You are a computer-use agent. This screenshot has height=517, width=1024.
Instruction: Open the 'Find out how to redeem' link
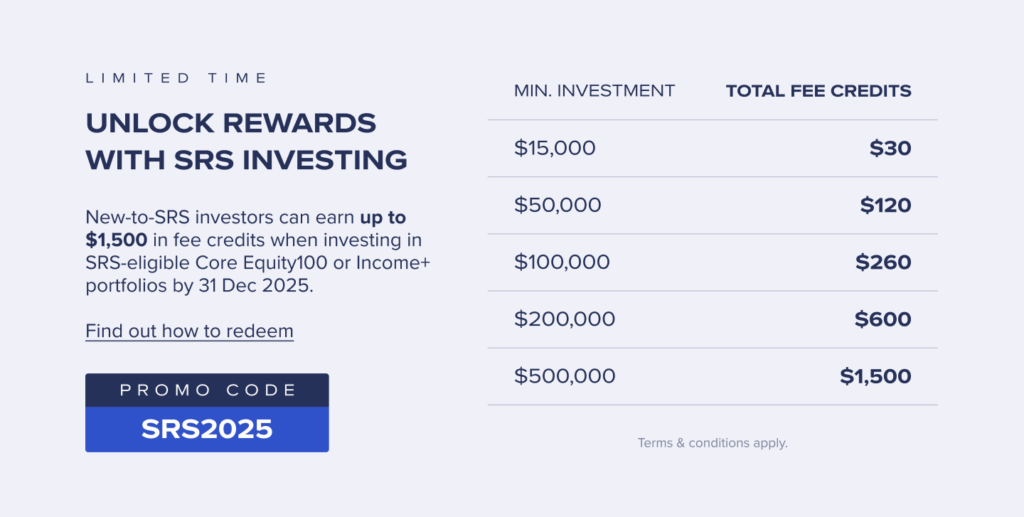[x=189, y=331]
